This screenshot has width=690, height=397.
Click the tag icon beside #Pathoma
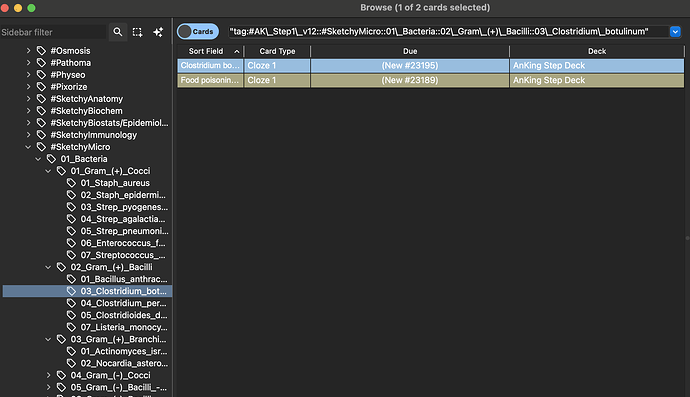tap(41, 62)
